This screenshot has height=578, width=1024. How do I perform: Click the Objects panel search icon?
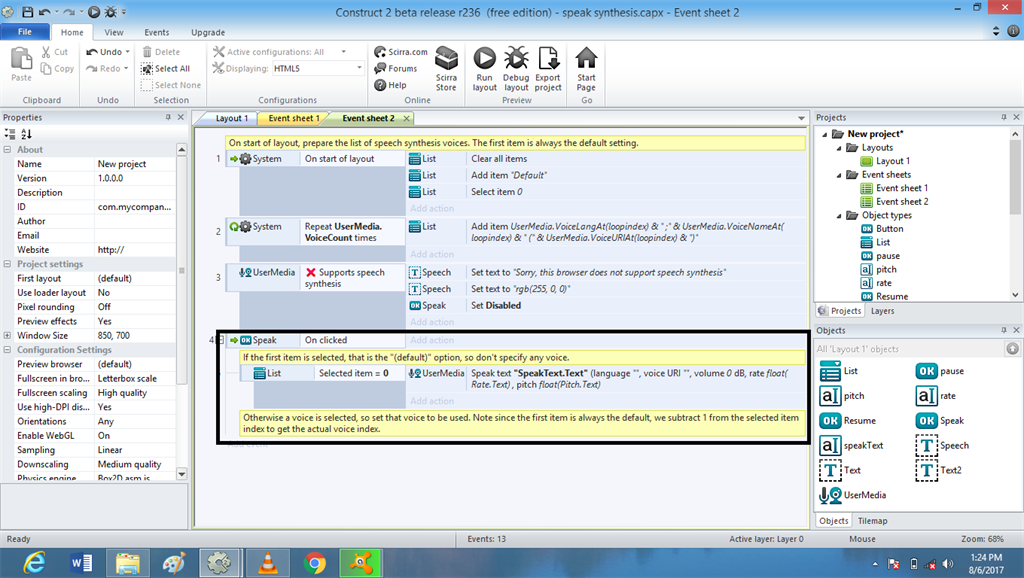coord(1012,349)
